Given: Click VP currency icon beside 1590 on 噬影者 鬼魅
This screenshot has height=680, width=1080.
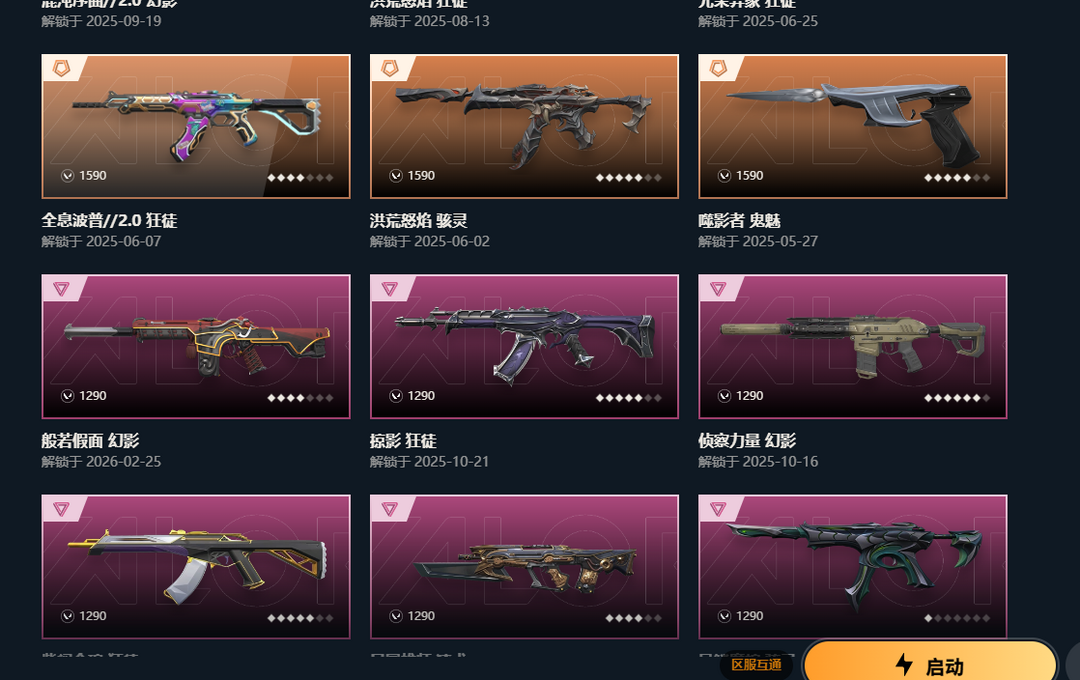Looking at the screenshot, I should (x=724, y=176).
